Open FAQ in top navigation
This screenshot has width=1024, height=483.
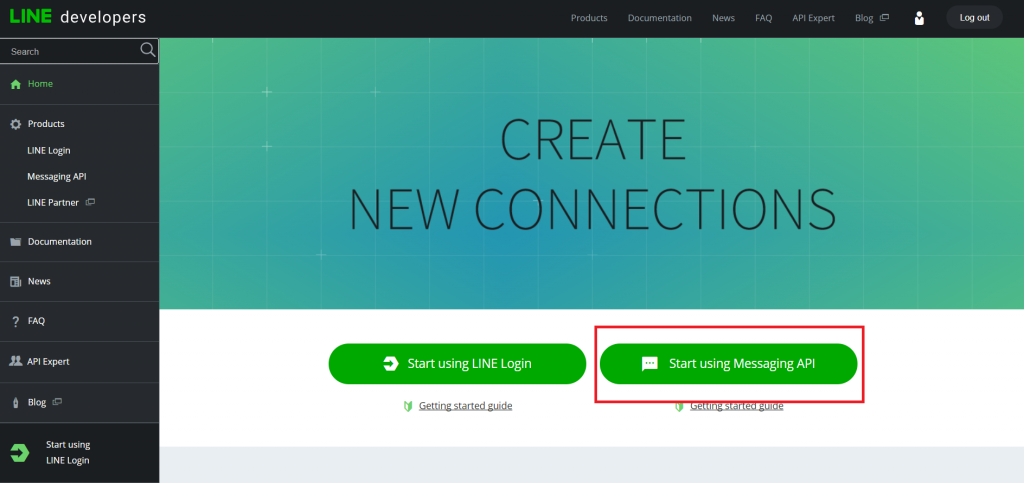click(x=763, y=18)
